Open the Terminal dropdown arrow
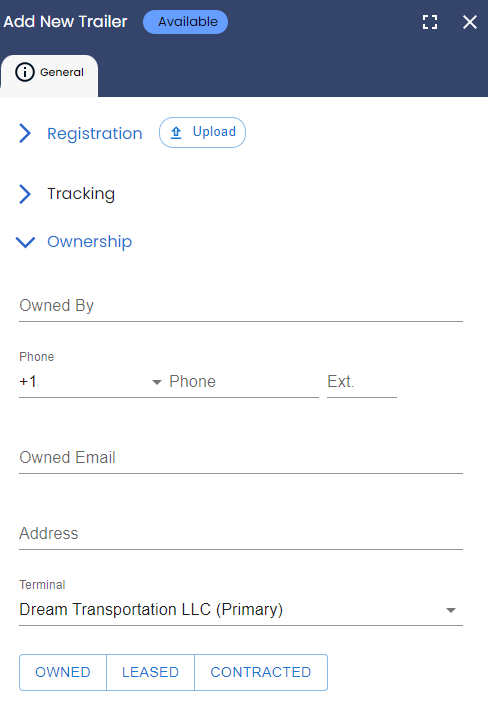 click(451, 610)
